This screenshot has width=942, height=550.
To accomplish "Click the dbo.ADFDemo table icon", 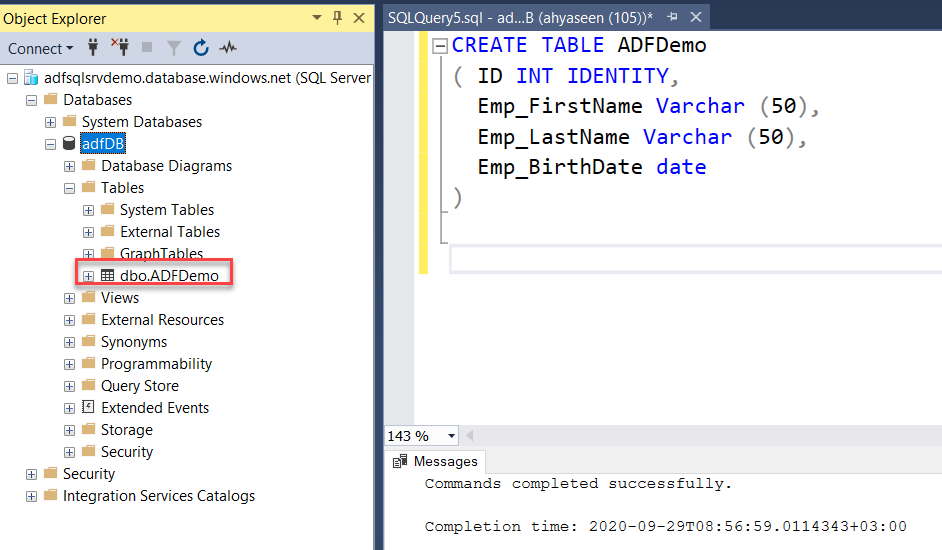I will click(x=108, y=276).
